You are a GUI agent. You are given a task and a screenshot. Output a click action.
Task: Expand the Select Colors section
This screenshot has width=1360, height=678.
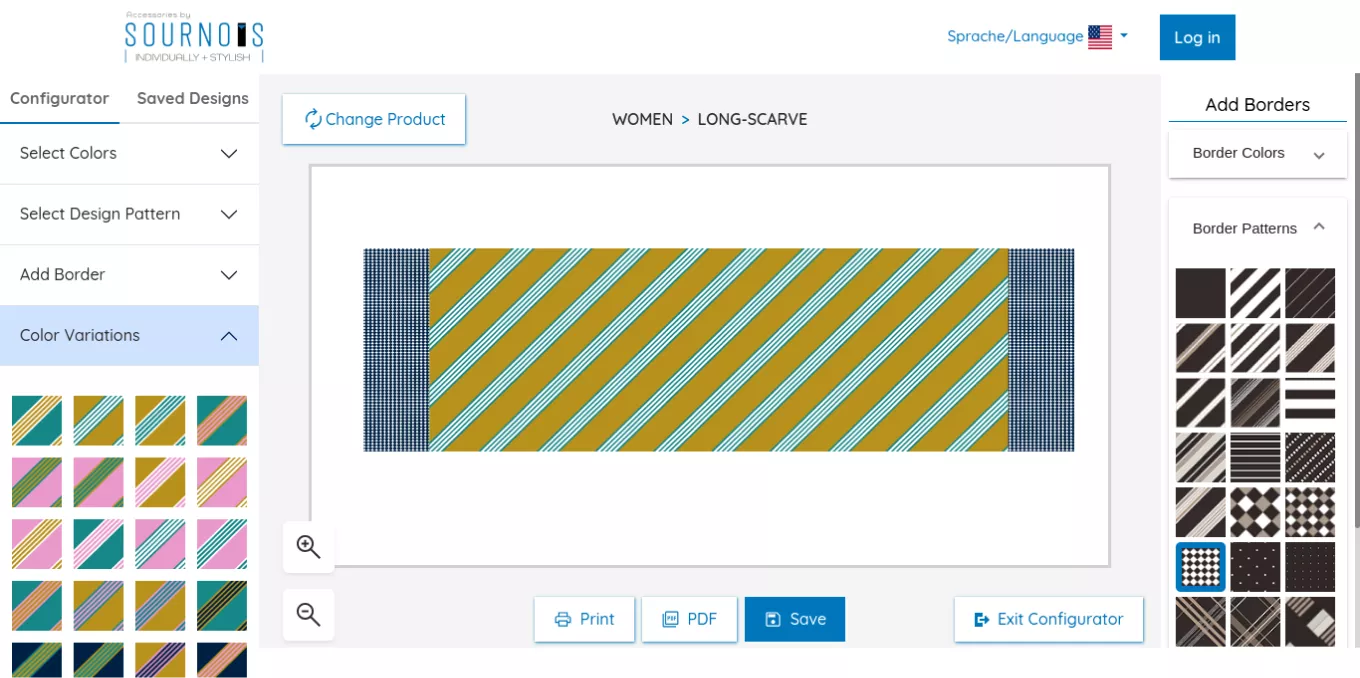point(129,153)
